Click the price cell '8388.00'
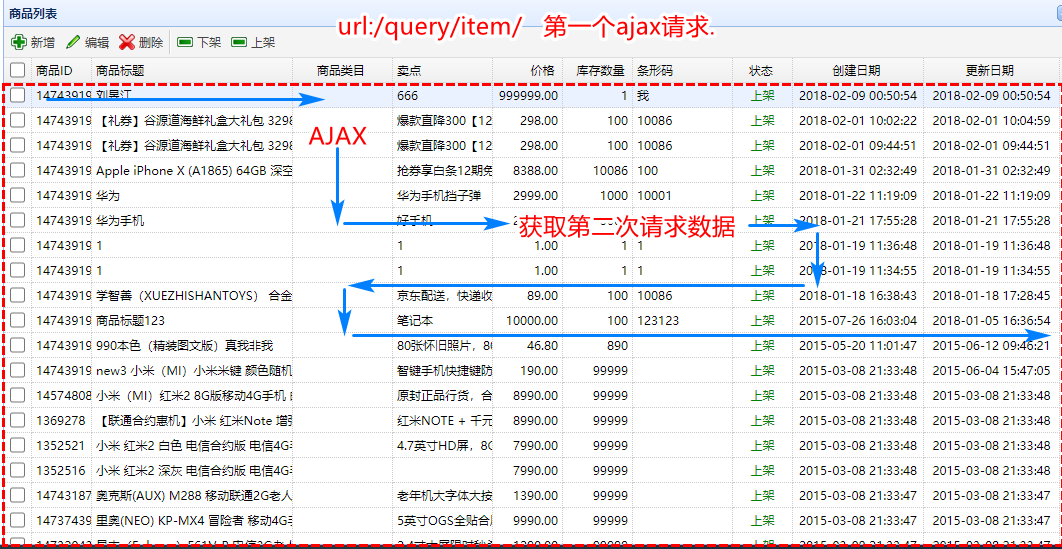 [x=536, y=171]
